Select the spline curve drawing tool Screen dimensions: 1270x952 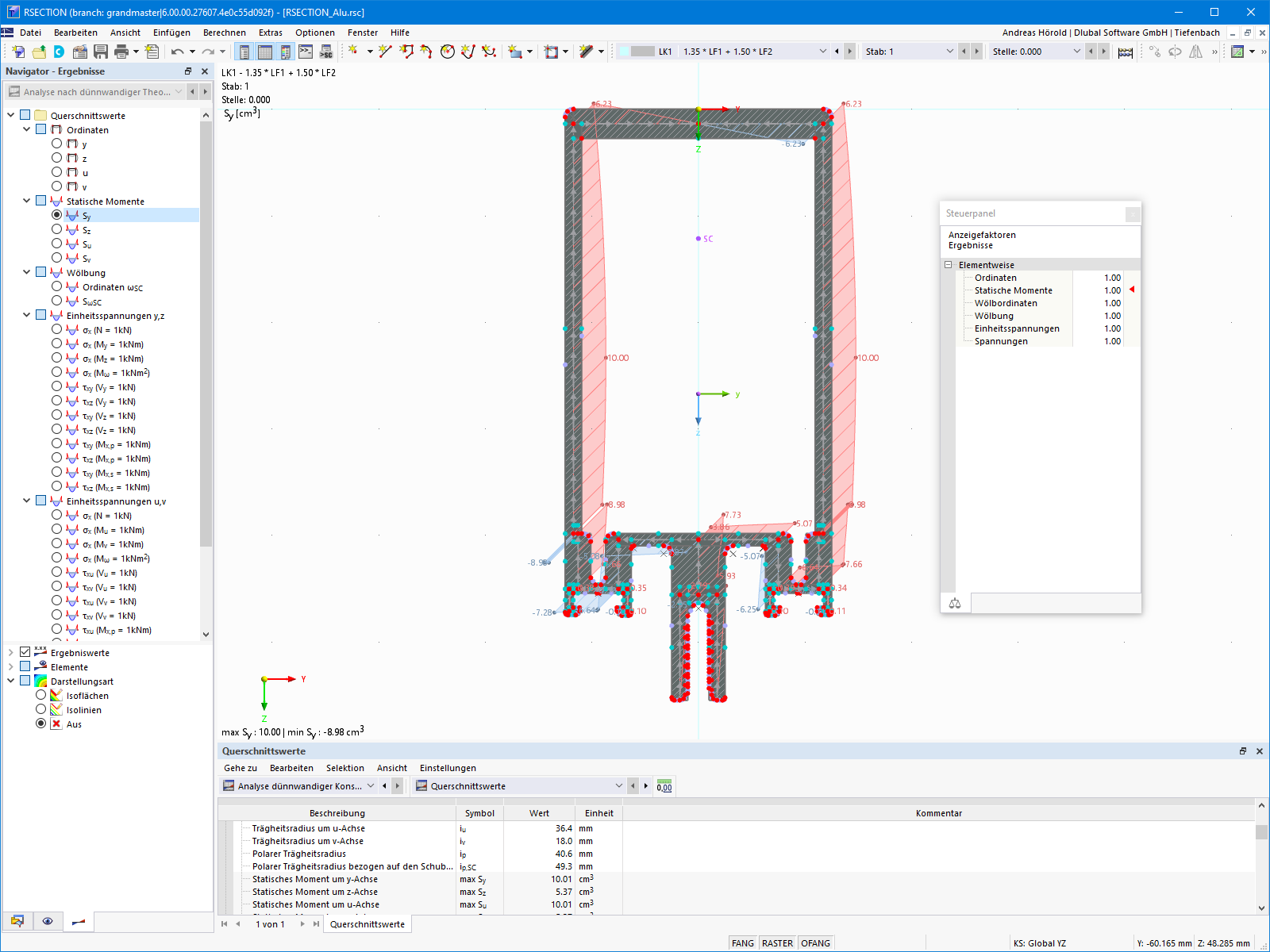489,52
